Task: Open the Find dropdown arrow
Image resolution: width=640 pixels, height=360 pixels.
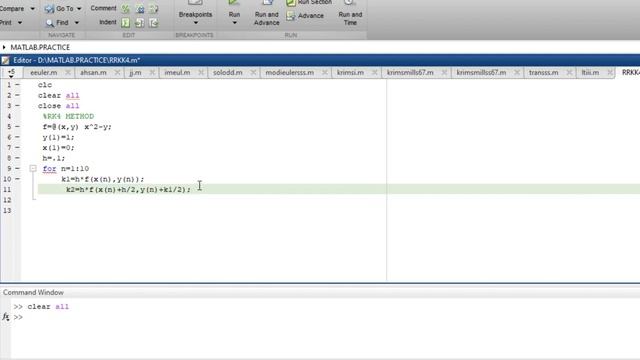Action: point(76,23)
